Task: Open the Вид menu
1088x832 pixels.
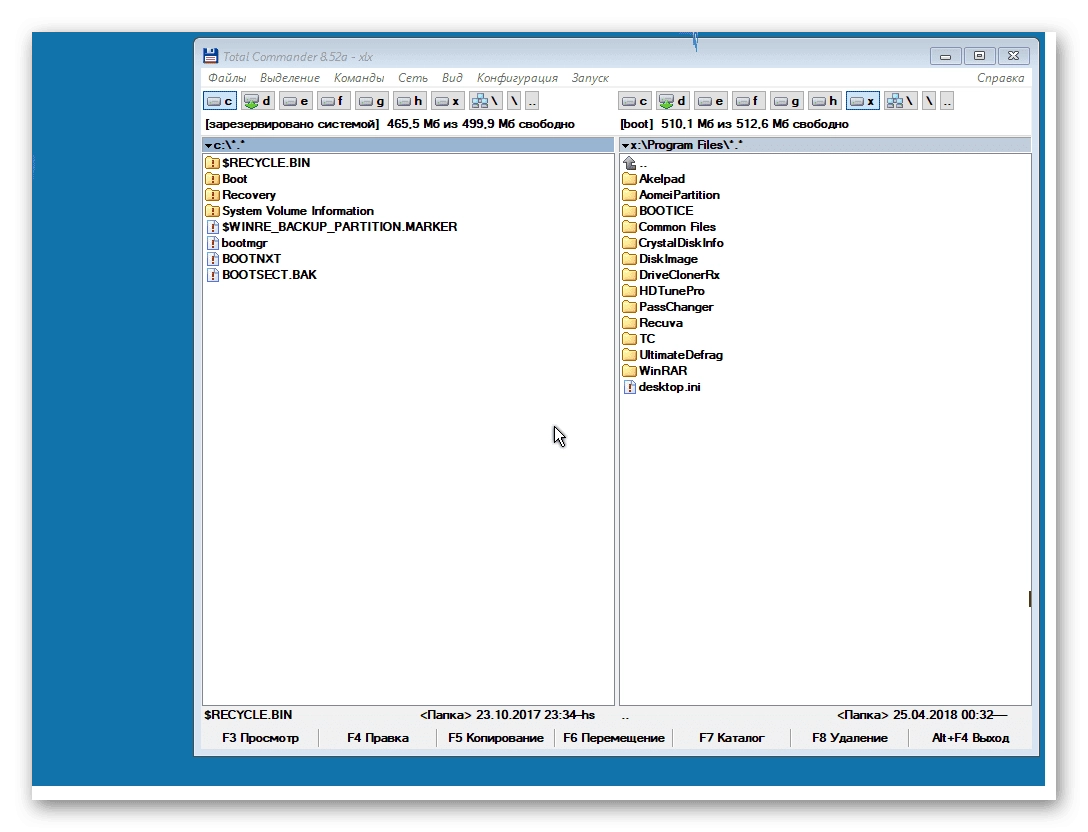Action: [x=452, y=78]
